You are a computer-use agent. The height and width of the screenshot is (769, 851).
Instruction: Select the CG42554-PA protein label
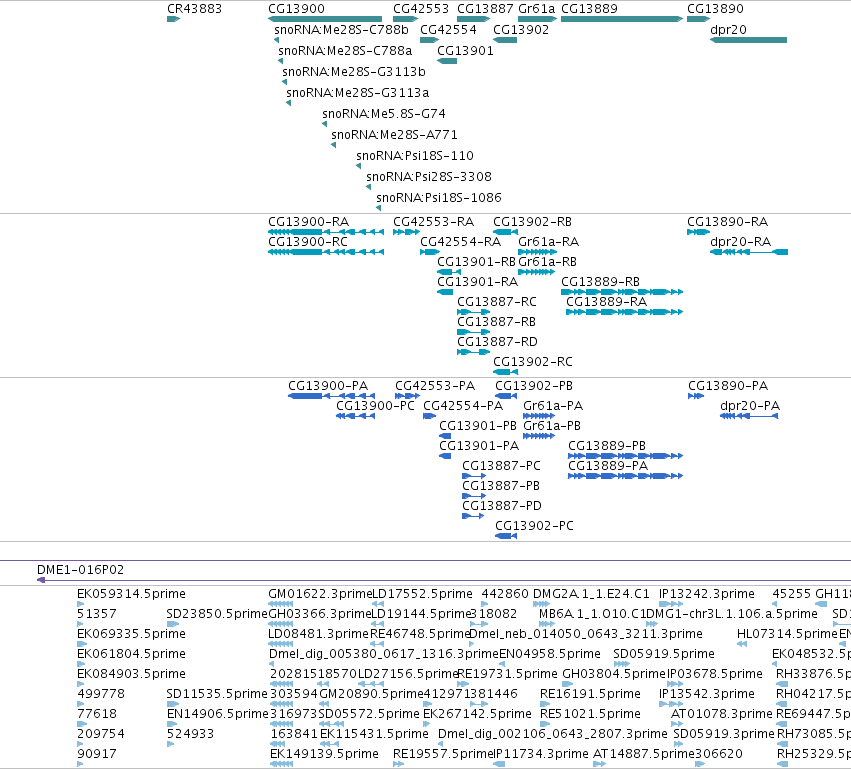[463, 405]
